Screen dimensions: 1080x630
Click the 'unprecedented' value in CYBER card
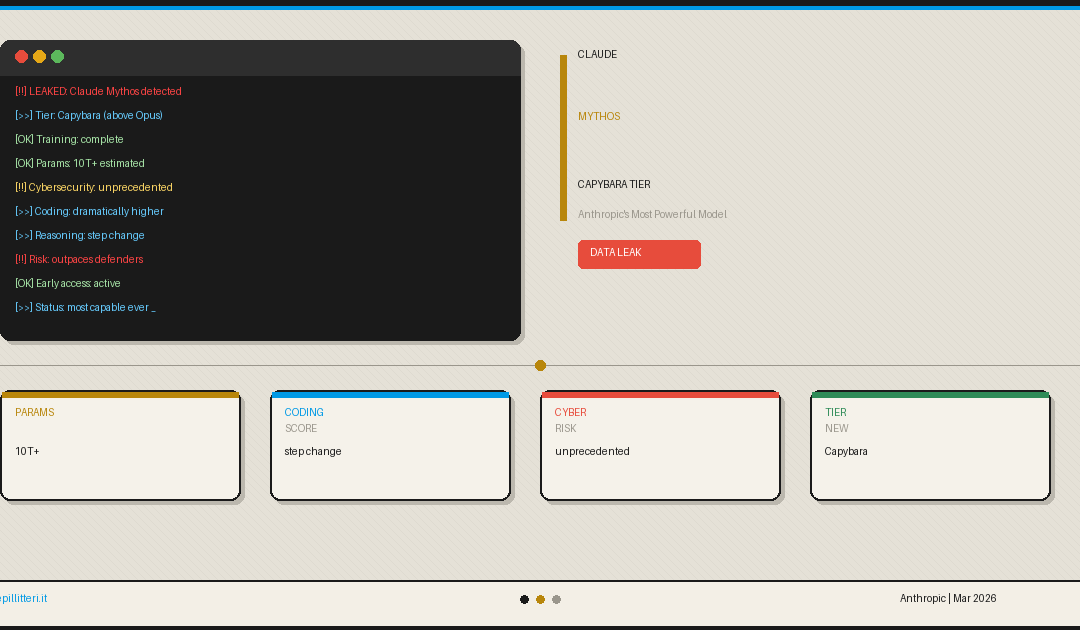point(592,452)
